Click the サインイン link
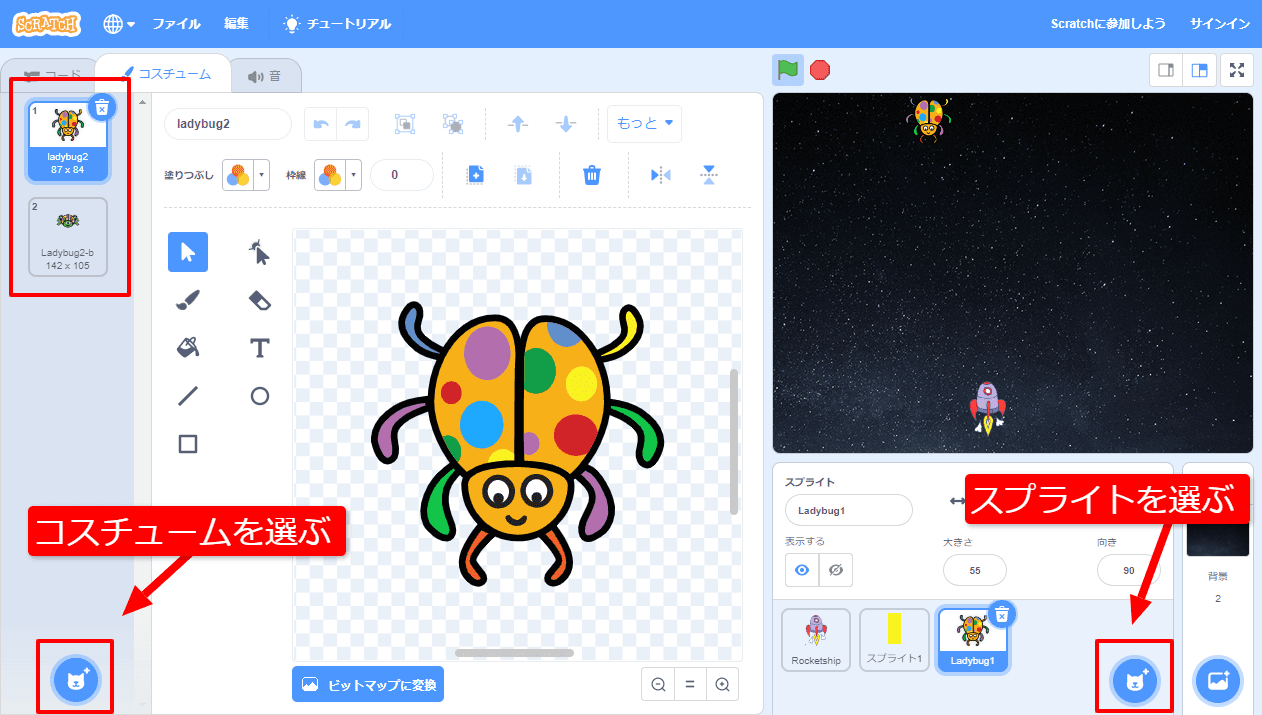The width and height of the screenshot is (1262, 715). (x=1219, y=22)
